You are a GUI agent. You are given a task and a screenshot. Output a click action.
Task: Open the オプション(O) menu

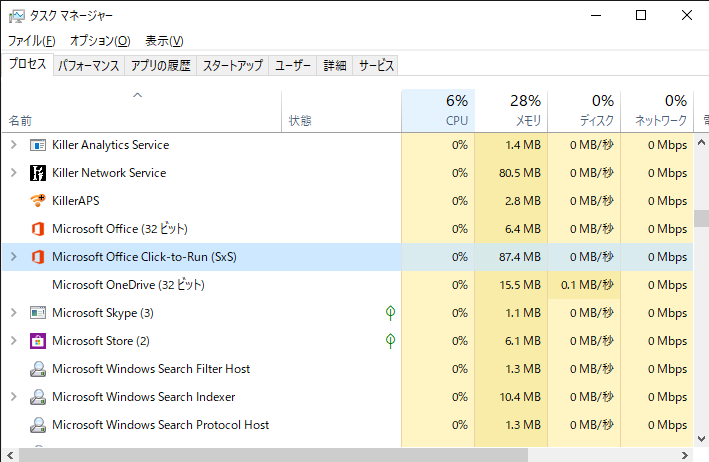(x=100, y=41)
